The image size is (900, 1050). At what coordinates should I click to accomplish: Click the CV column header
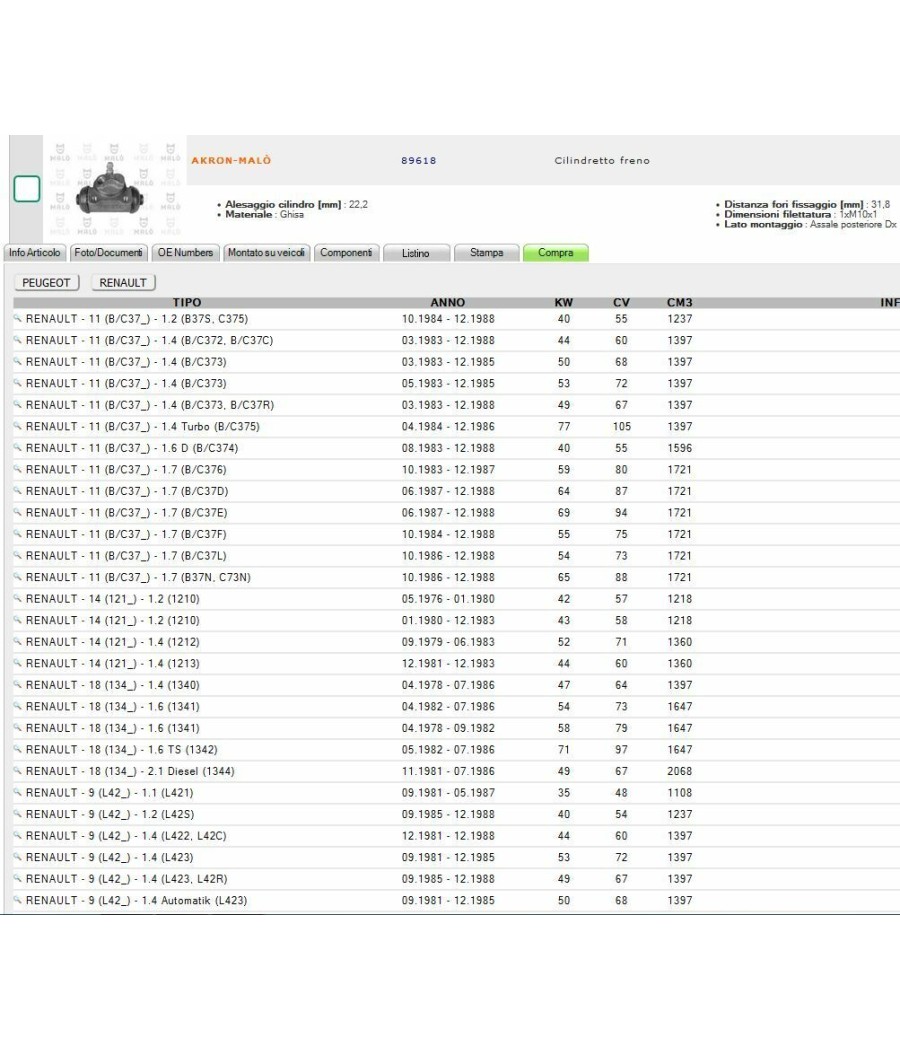coord(621,303)
